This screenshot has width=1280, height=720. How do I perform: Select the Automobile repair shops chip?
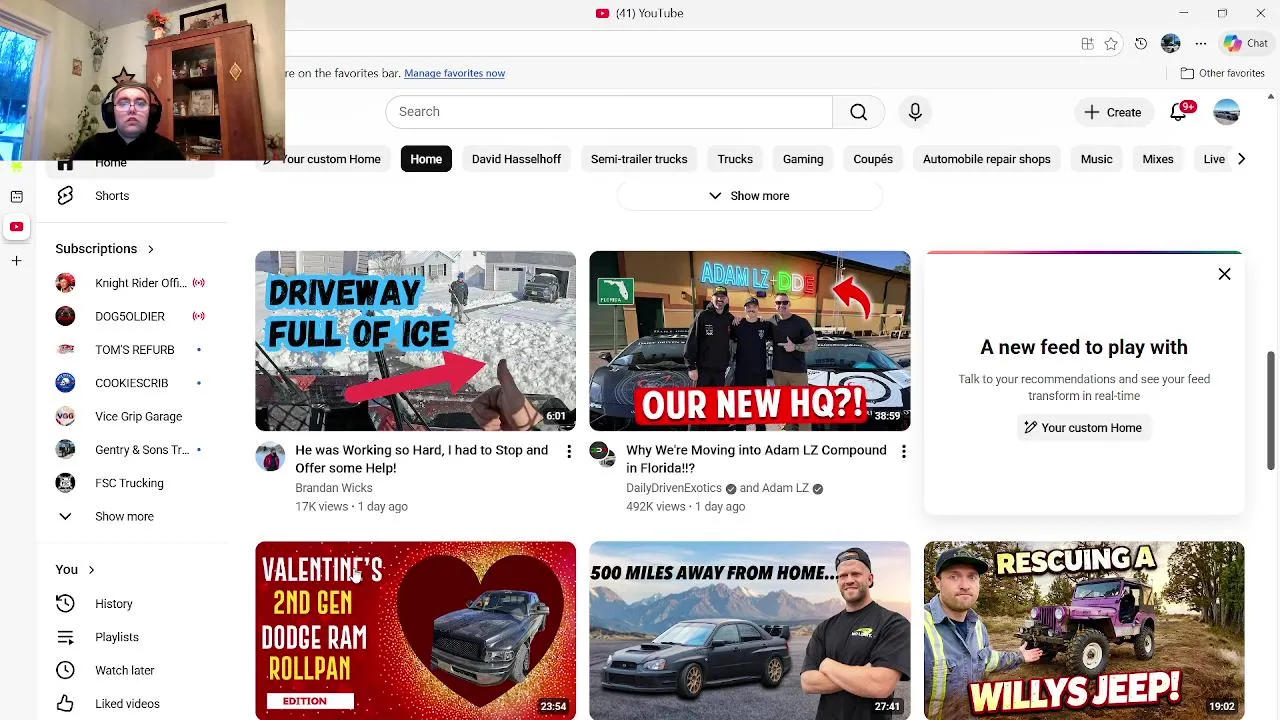[x=987, y=159]
